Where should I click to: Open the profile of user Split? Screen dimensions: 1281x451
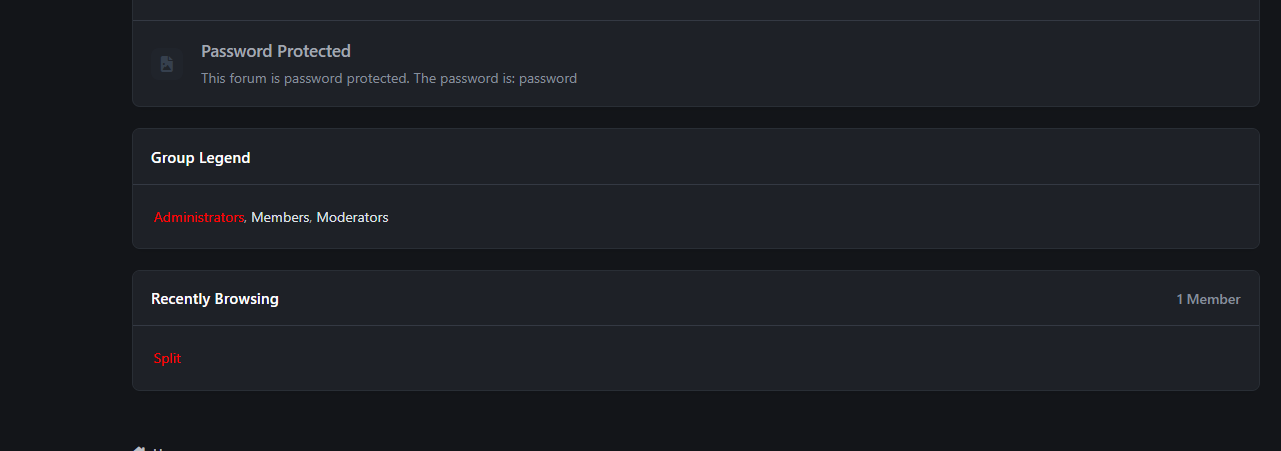[x=168, y=358]
